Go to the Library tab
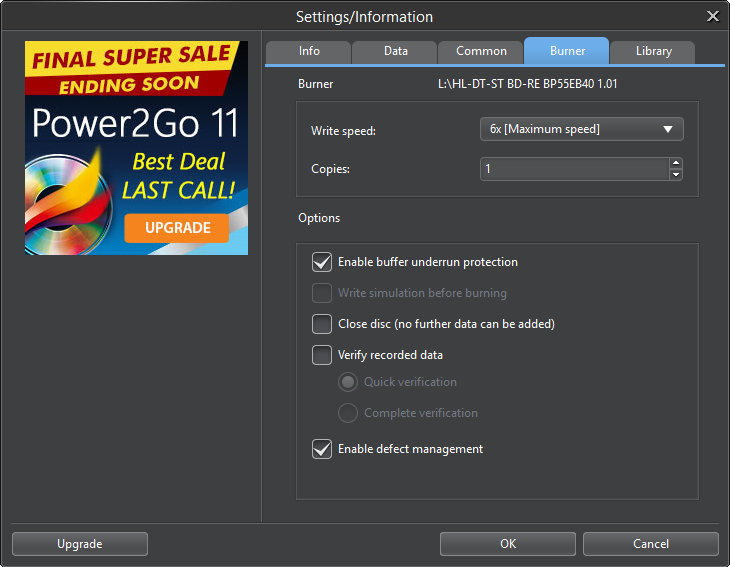730x567 pixels. 653,51
